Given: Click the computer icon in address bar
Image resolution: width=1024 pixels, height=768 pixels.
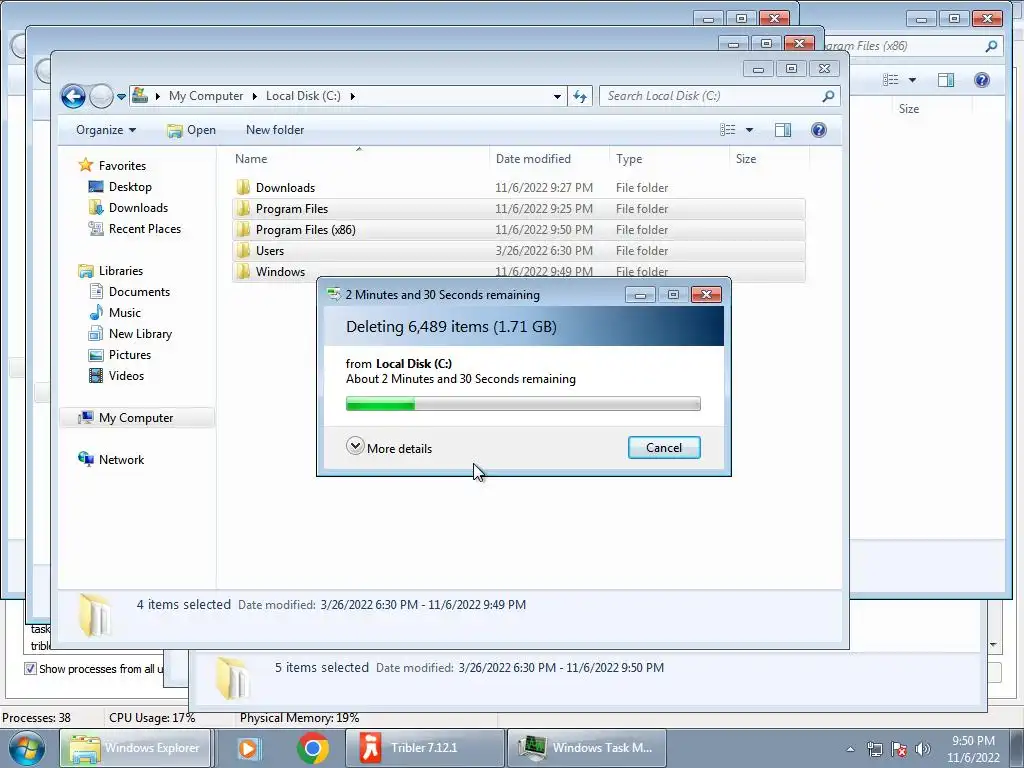Looking at the screenshot, I should (140, 96).
